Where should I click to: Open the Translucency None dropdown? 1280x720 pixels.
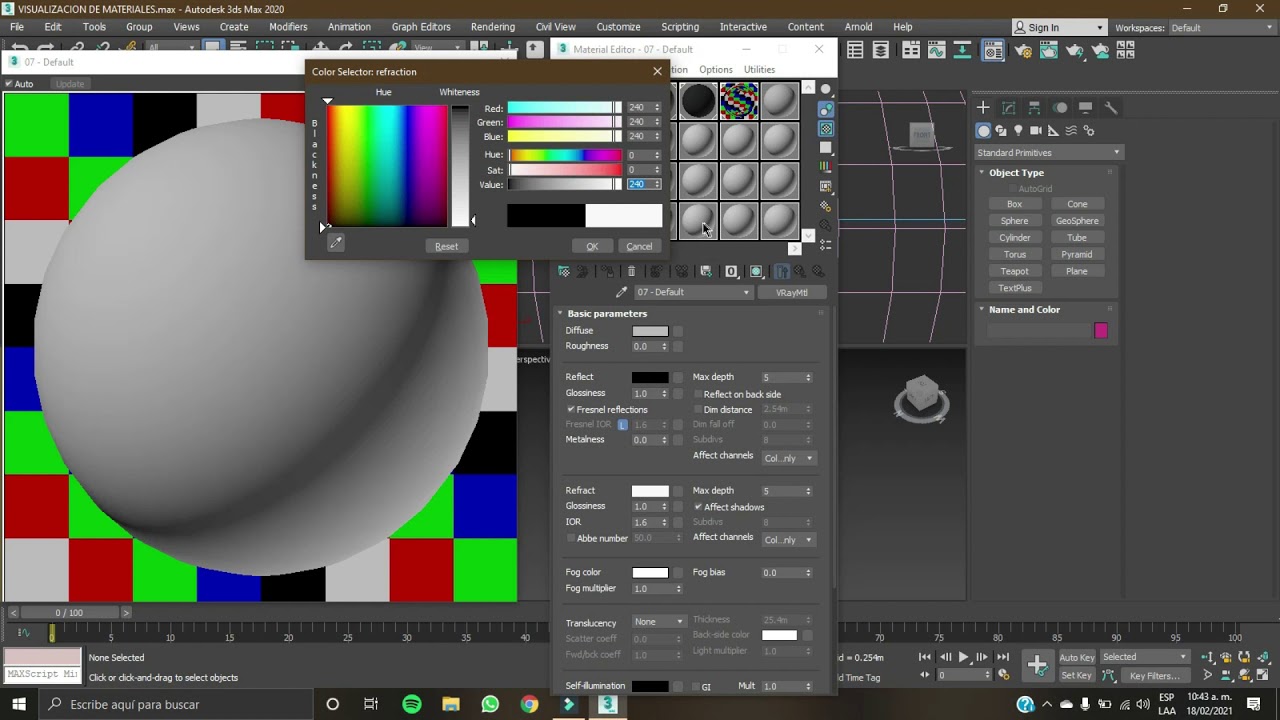point(659,622)
